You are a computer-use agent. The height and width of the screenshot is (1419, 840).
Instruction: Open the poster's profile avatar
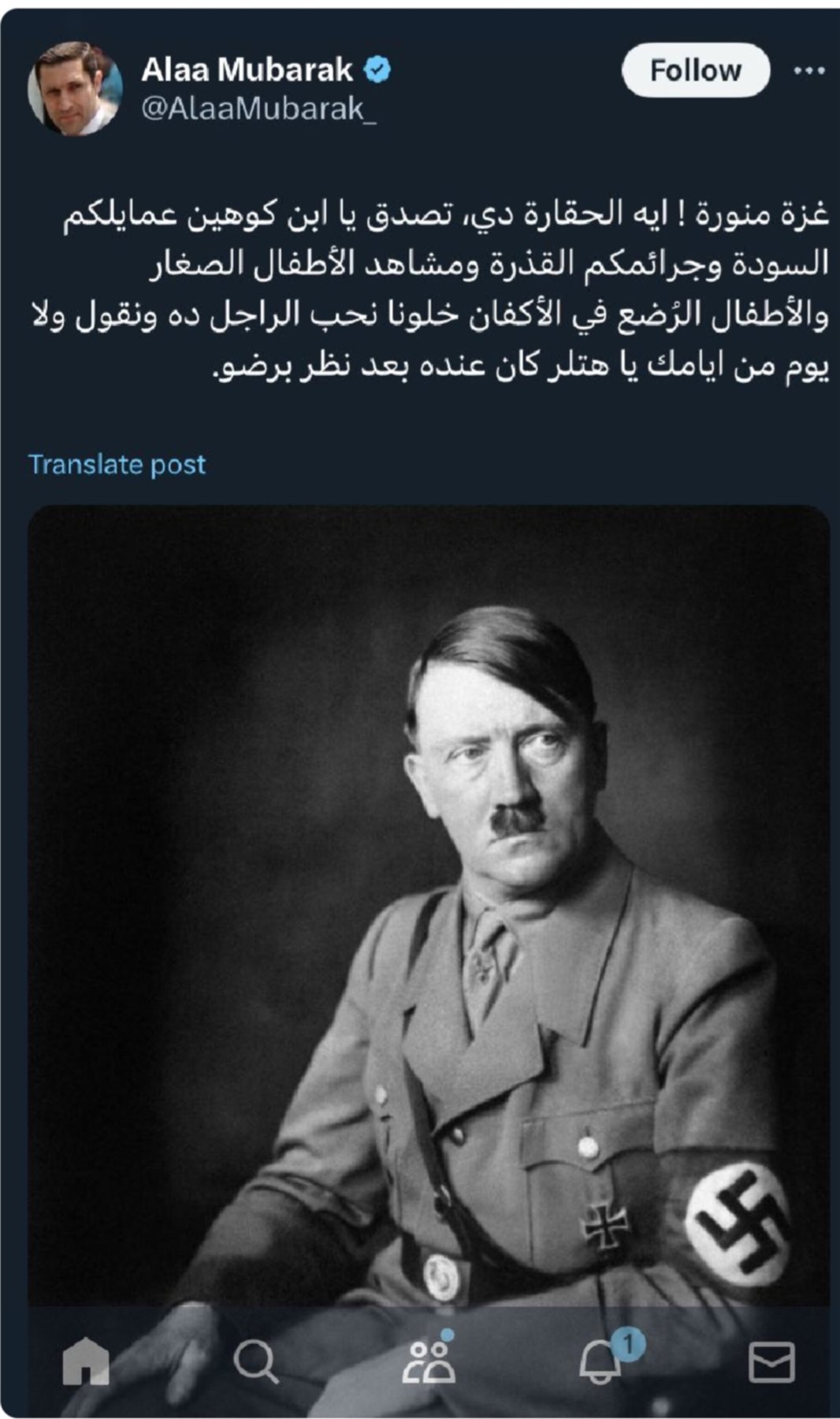75,88
